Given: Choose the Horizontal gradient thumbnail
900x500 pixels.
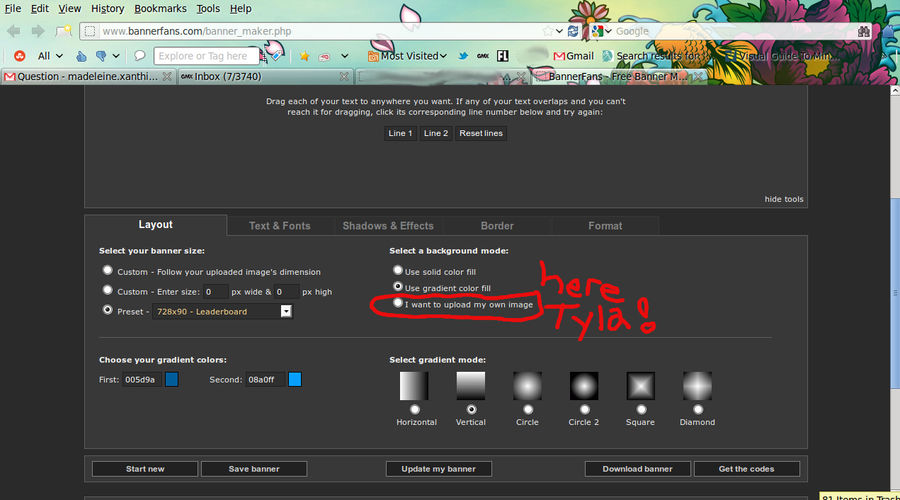Looking at the screenshot, I should click(x=414, y=385).
